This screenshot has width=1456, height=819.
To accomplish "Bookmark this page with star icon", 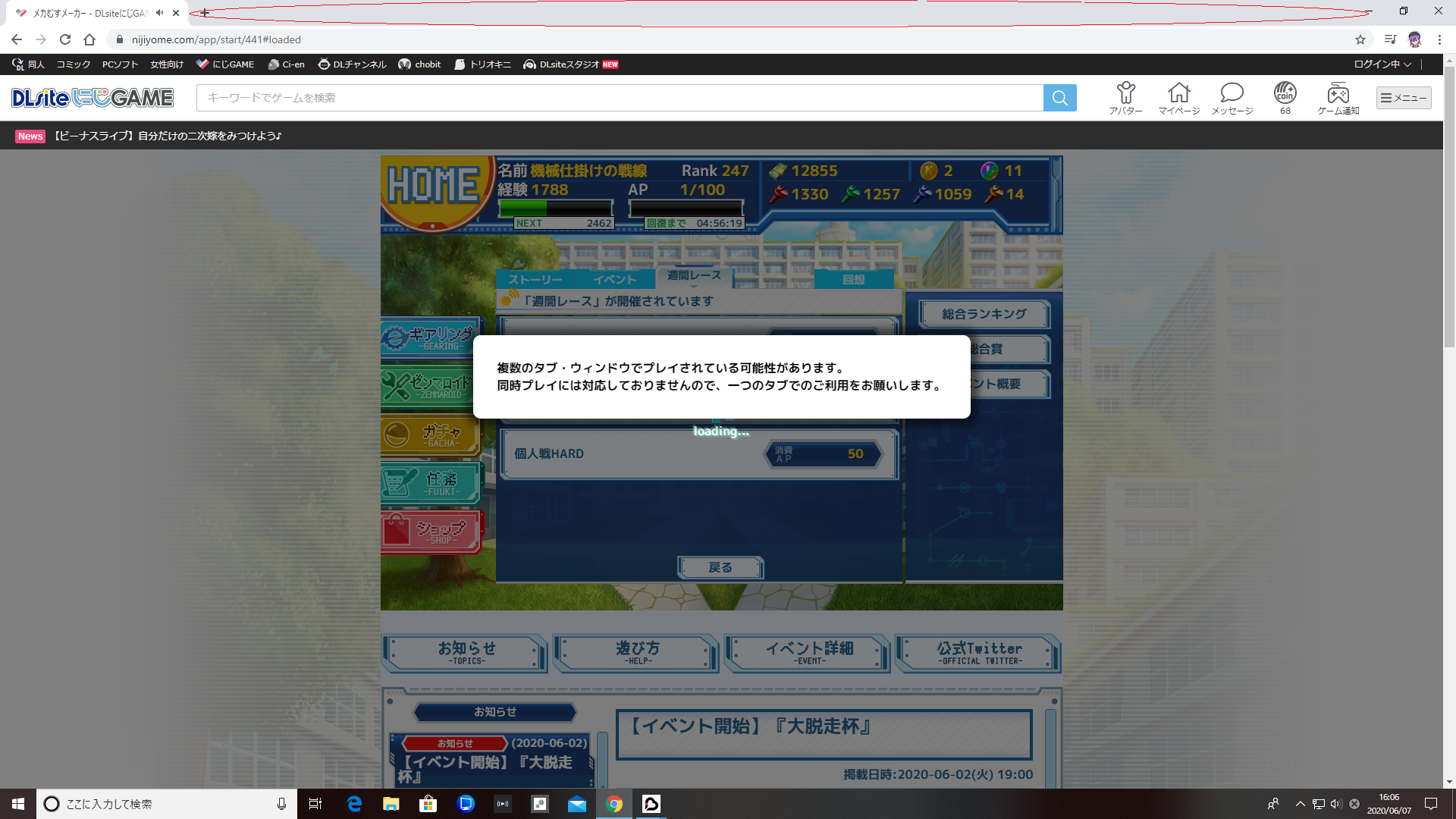I will pos(1360,39).
